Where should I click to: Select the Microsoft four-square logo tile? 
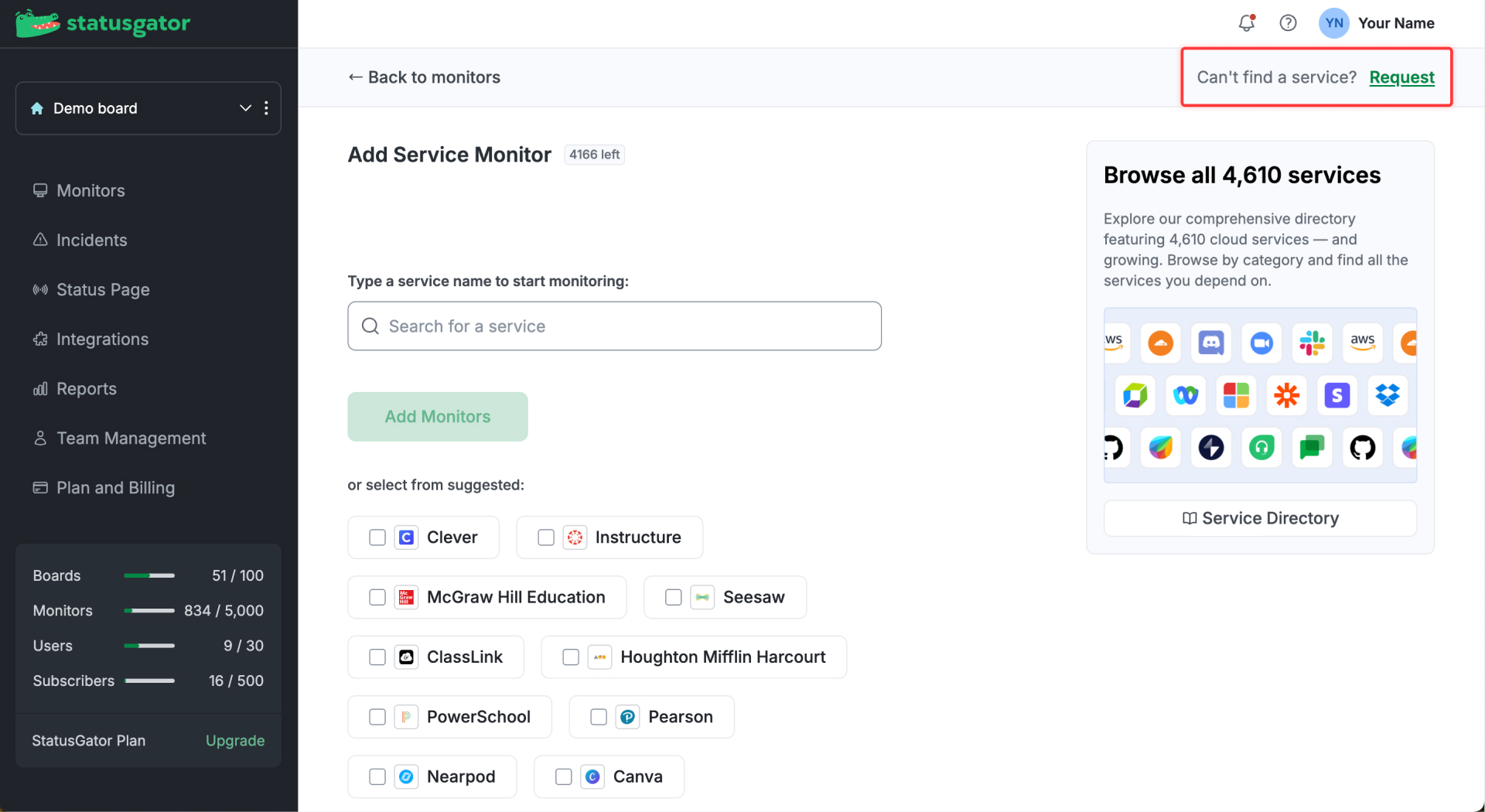[x=1236, y=395]
